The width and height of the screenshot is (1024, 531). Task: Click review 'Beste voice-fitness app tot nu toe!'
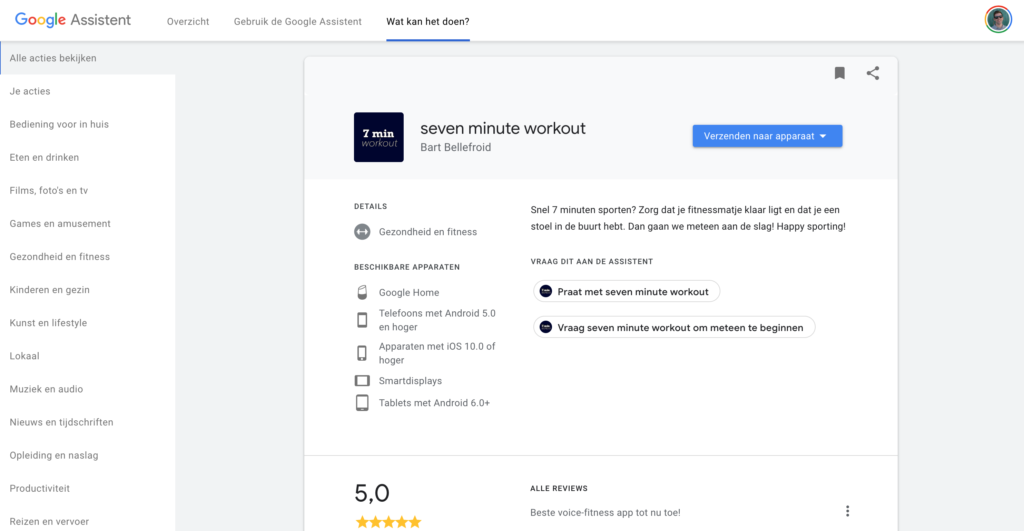(x=605, y=513)
